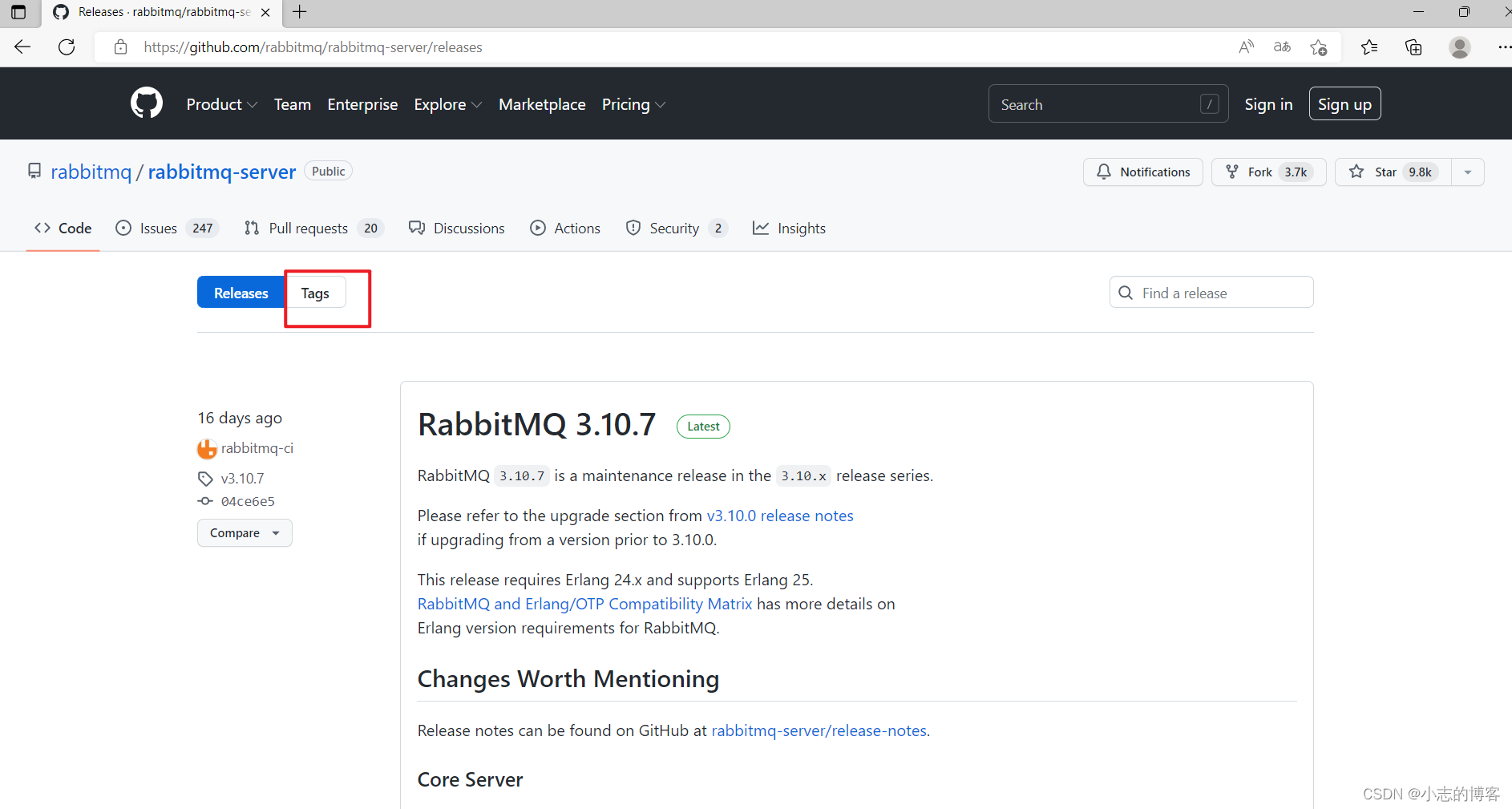Click the browser profile avatar

(1460, 47)
